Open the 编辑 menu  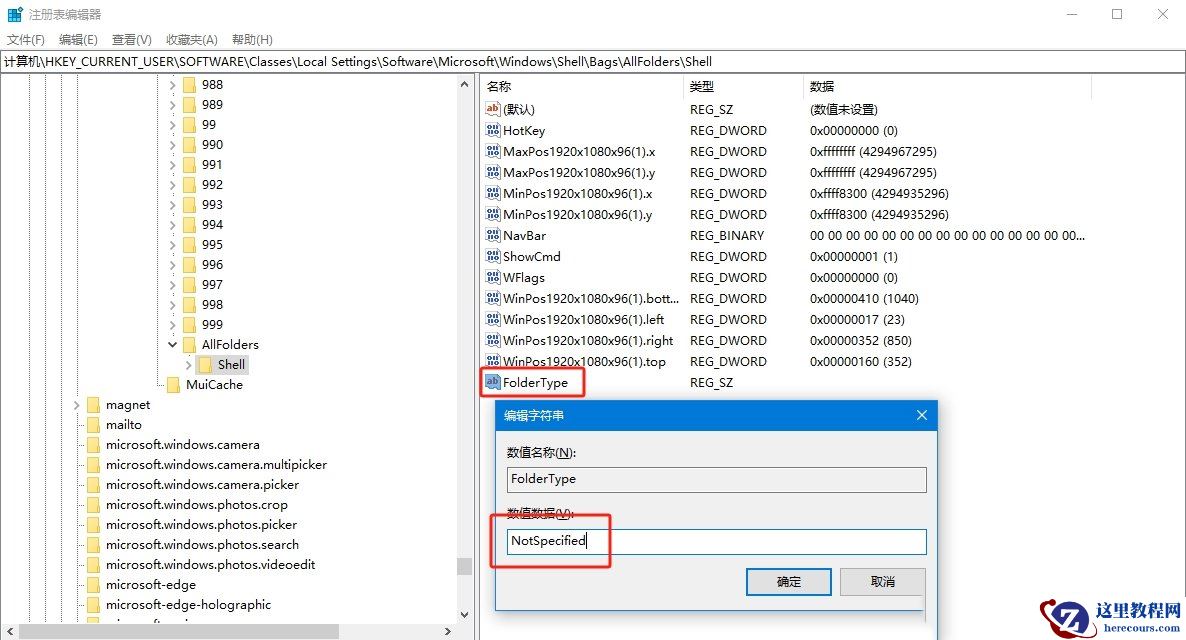point(77,39)
